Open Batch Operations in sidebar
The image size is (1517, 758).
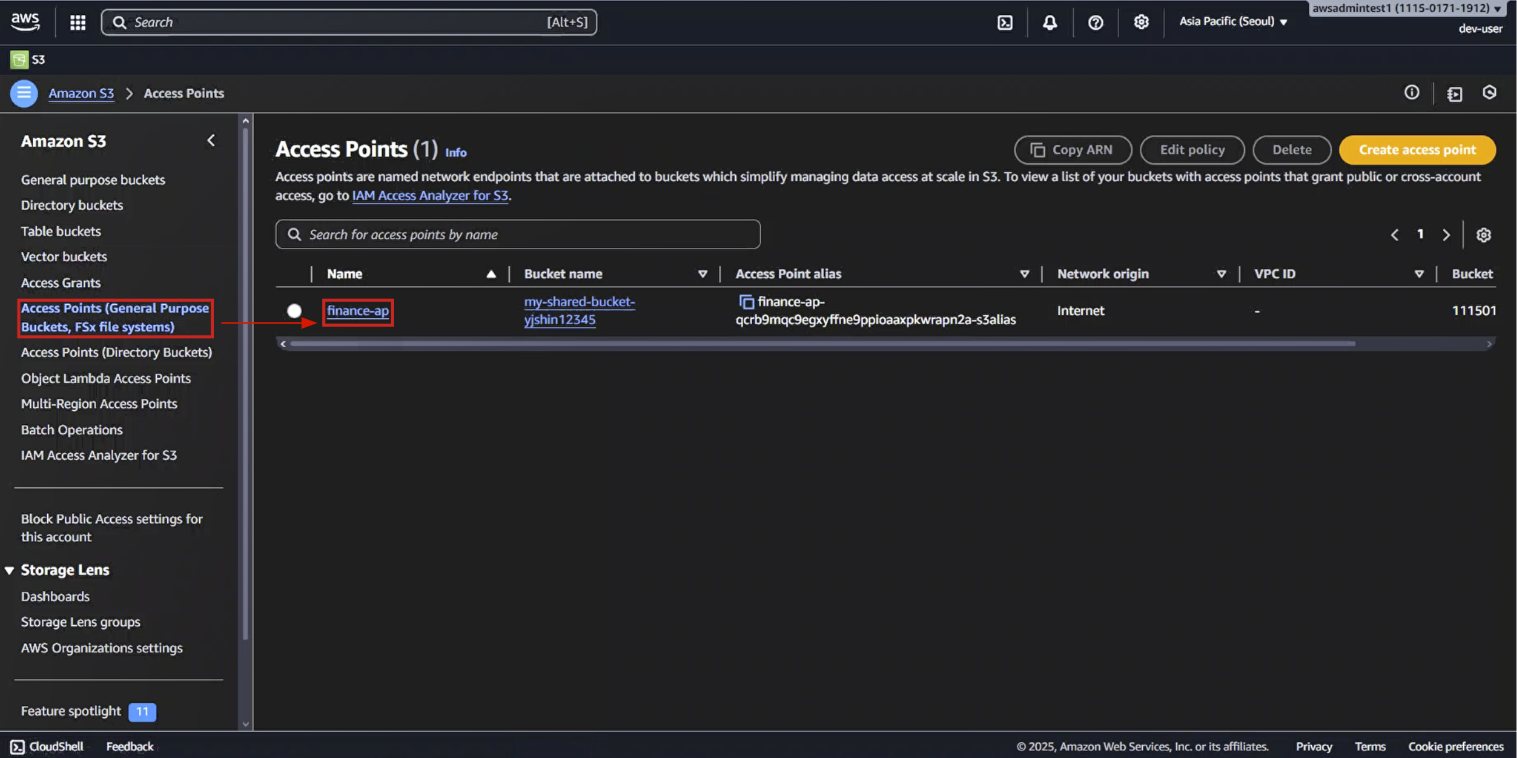(72, 430)
